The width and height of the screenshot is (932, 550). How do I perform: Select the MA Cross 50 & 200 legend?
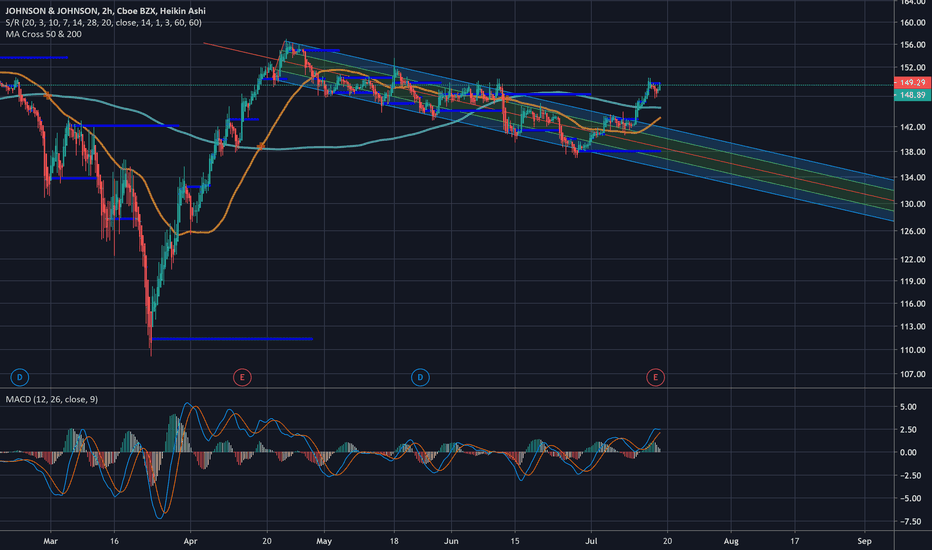tap(43, 34)
